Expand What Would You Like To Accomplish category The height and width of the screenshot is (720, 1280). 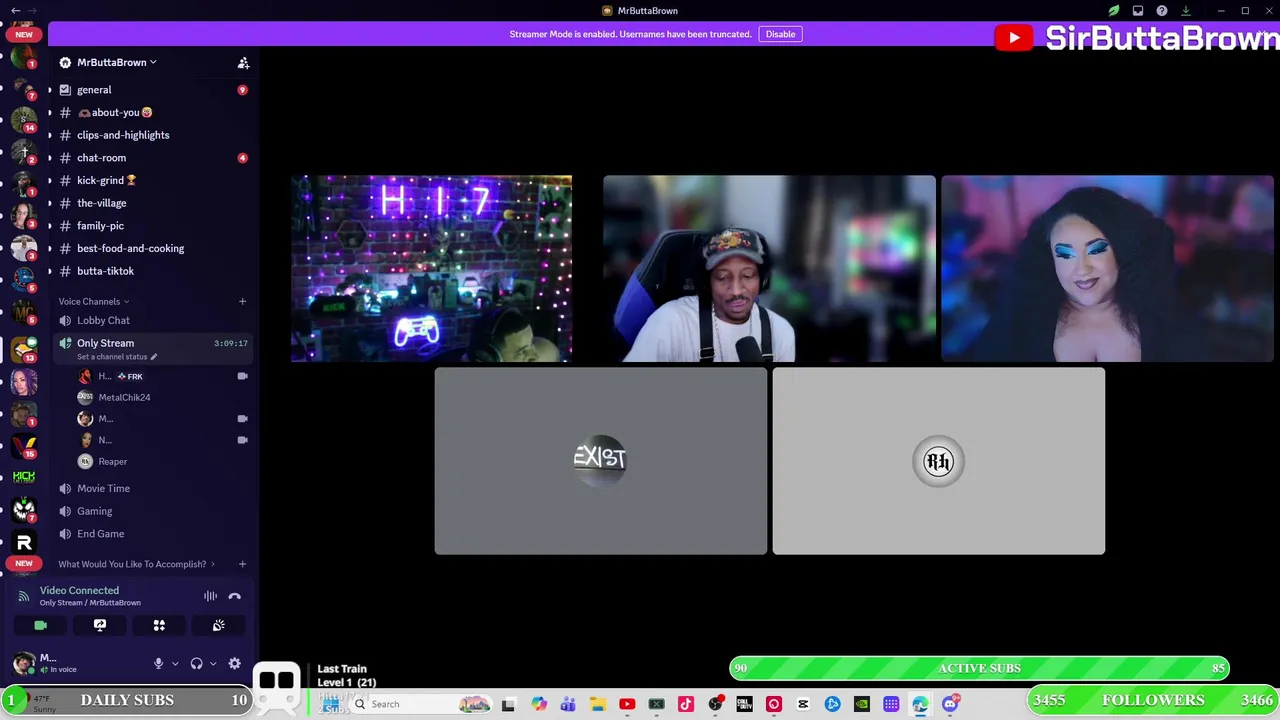click(x=135, y=564)
